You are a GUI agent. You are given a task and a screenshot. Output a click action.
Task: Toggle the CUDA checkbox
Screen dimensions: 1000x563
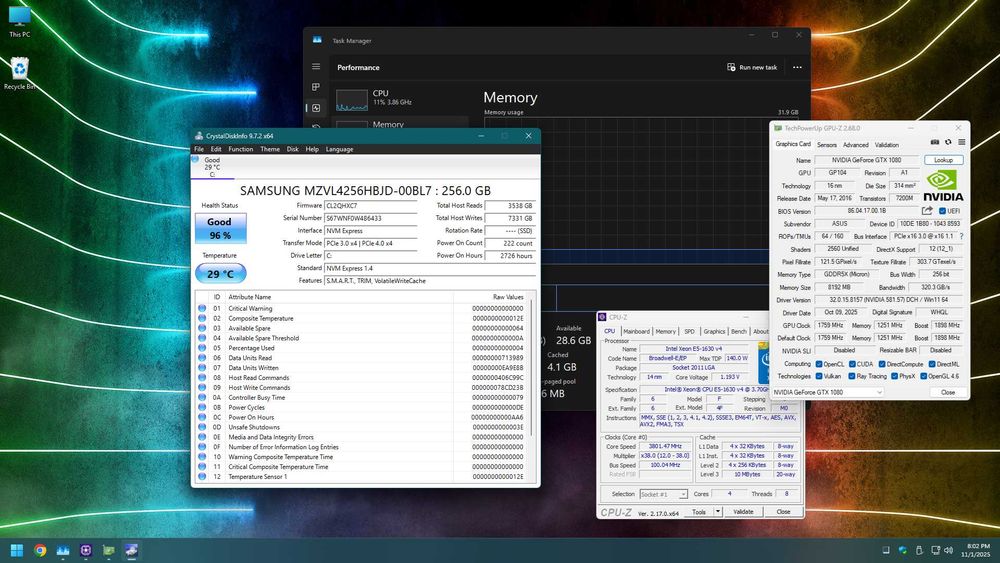pos(852,364)
